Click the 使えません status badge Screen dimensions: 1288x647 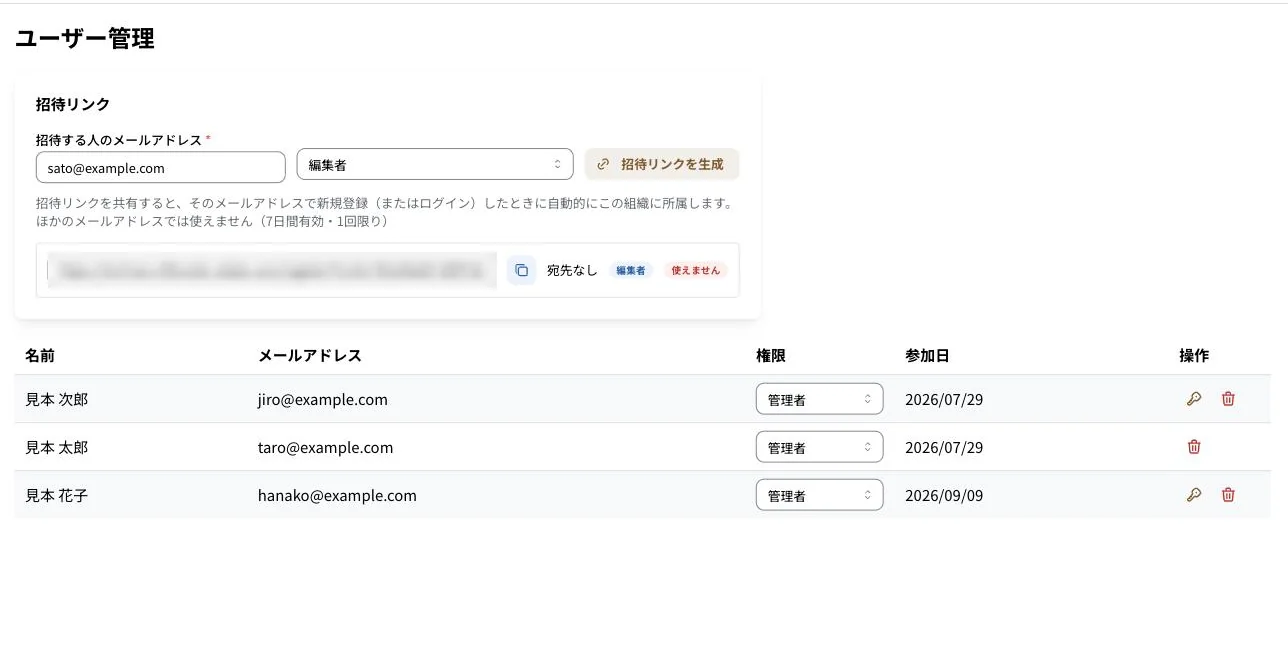[695, 270]
